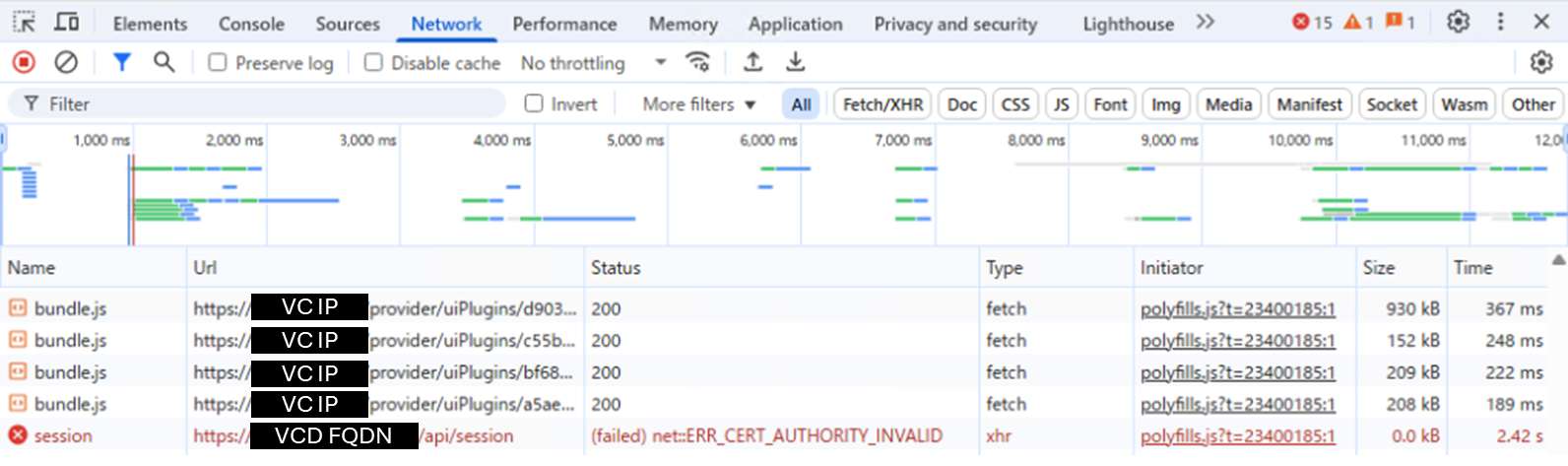Viewport: 1568px width, 466px height.
Task: Show more DevTools tabs chevron
Action: [1205, 22]
